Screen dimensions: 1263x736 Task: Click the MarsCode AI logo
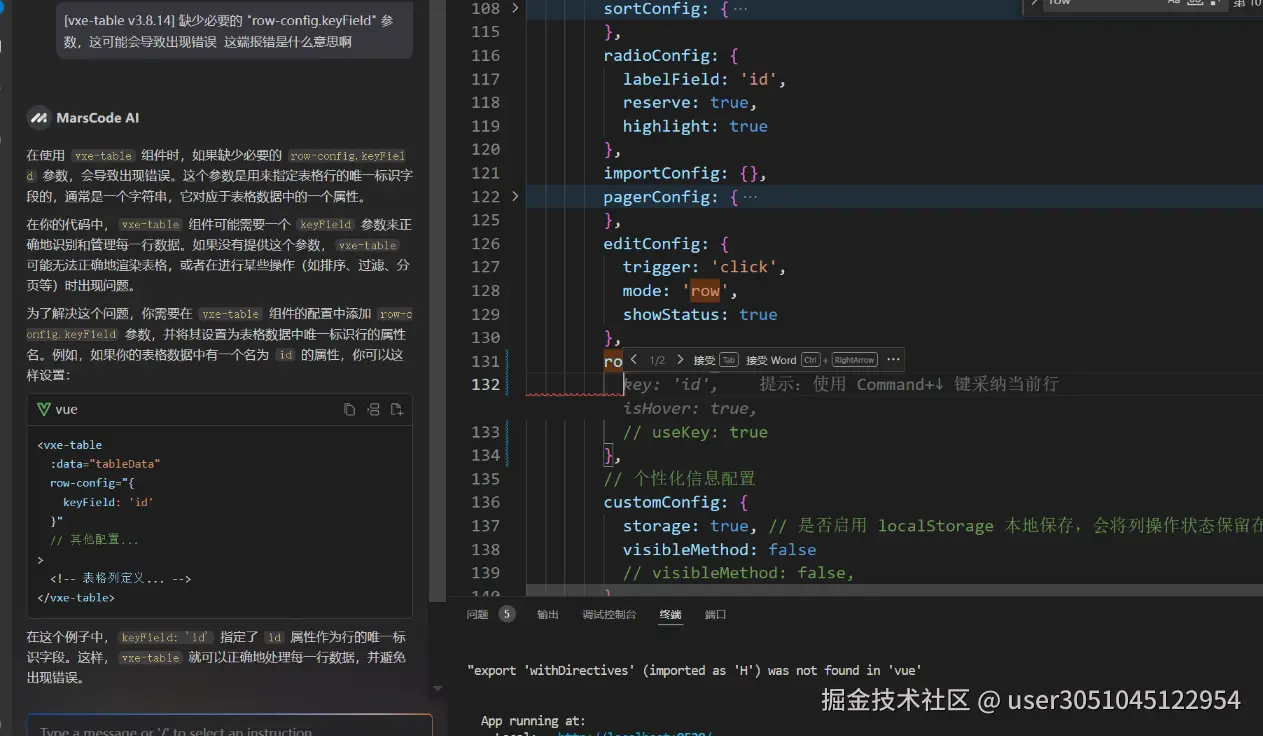[x=39, y=118]
